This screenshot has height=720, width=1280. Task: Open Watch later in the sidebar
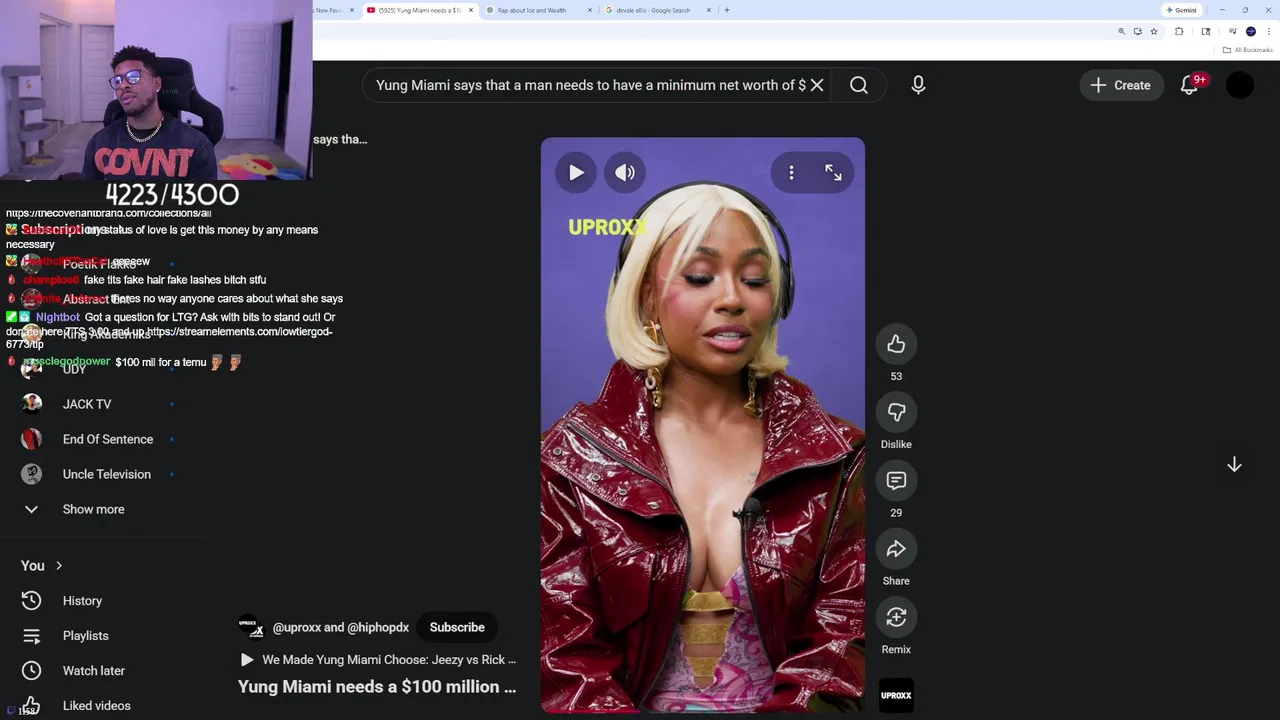tap(93, 671)
